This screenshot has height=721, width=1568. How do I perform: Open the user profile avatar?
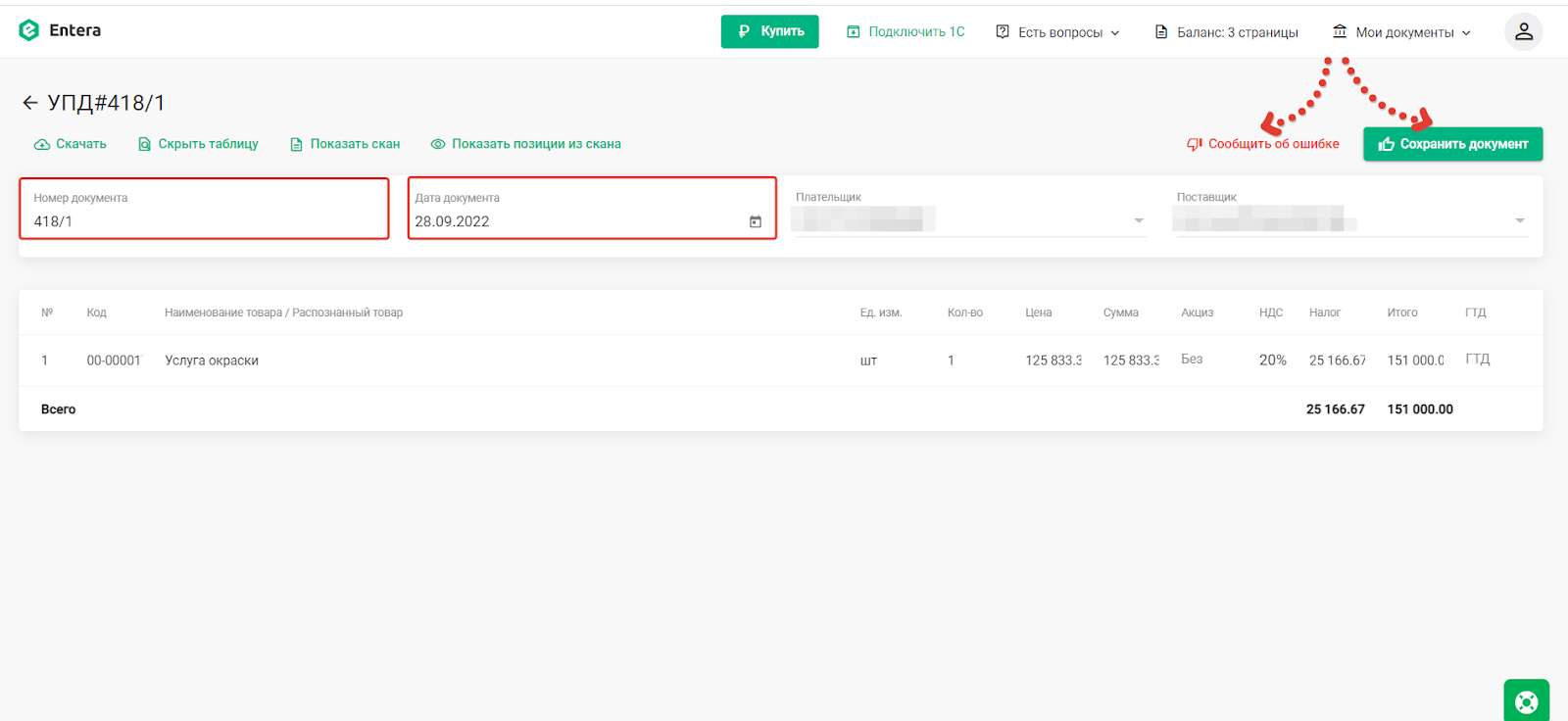tap(1523, 31)
